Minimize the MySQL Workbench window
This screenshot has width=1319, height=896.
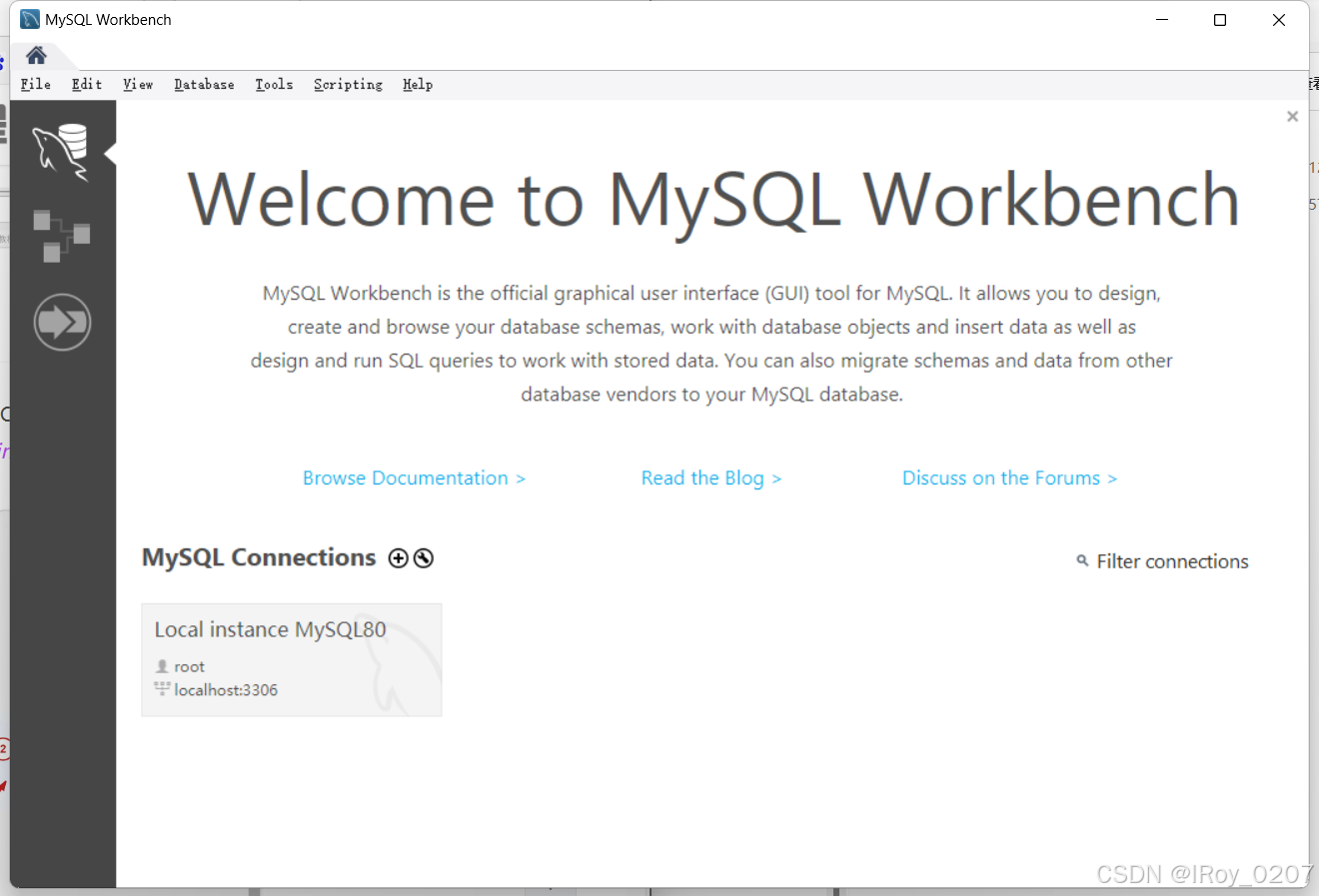(x=1162, y=20)
